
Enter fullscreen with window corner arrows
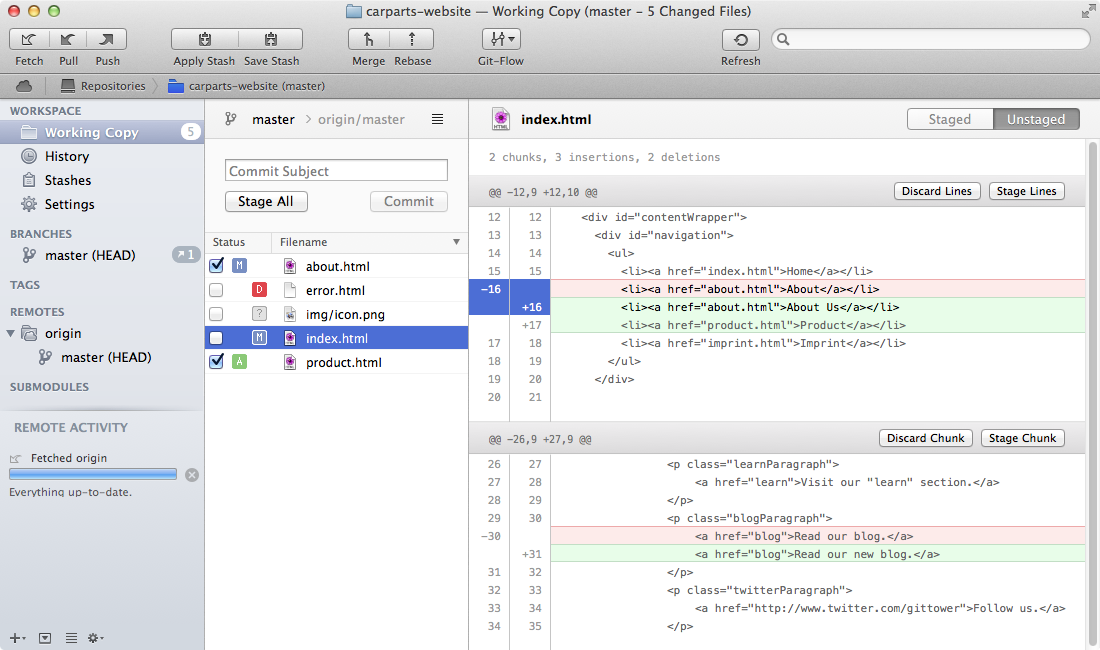pyautogui.click(x=1088, y=11)
